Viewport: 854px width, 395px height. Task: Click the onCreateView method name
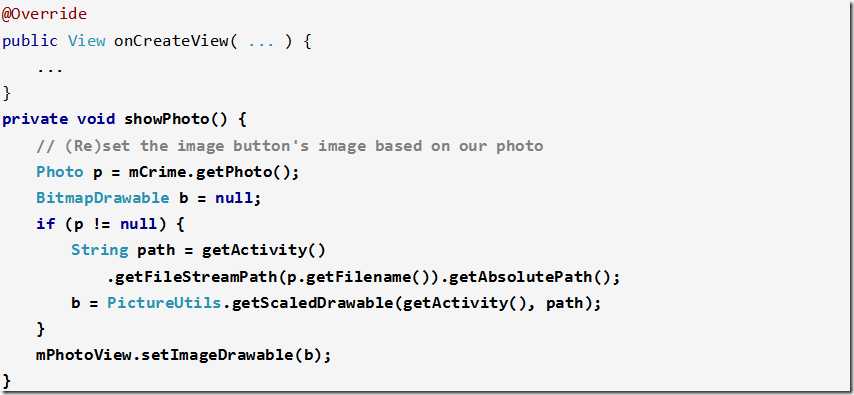point(170,41)
